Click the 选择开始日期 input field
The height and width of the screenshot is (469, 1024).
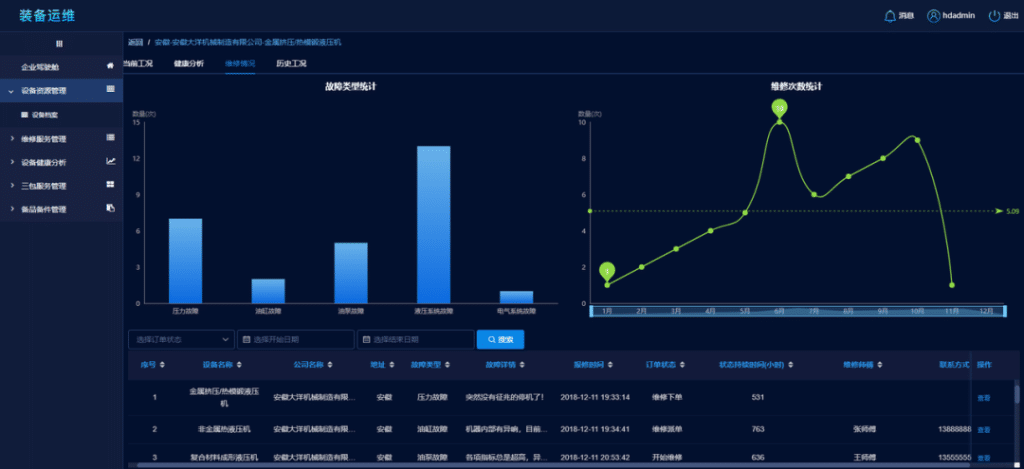[295, 340]
